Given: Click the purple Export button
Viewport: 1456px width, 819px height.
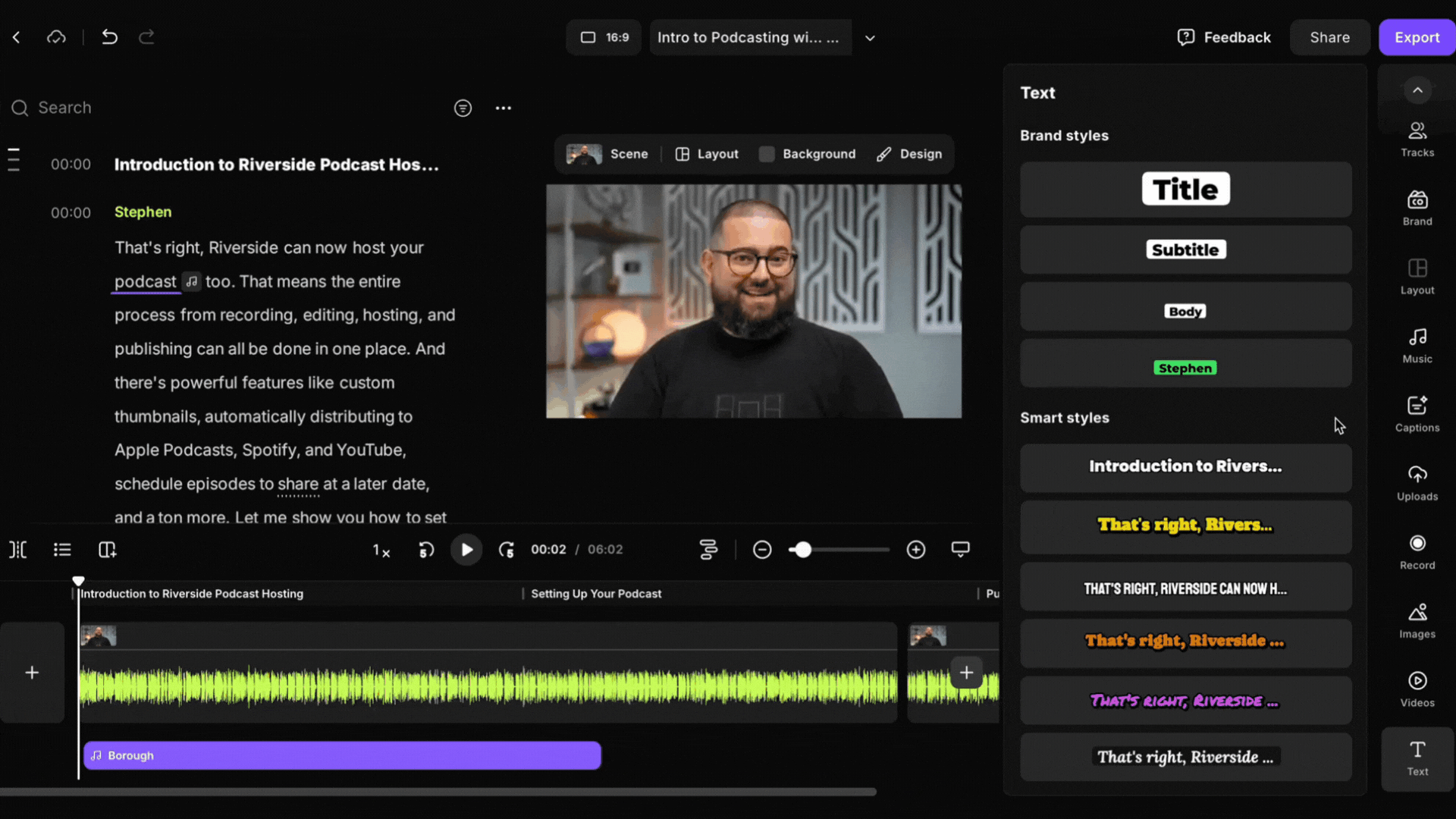Looking at the screenshot, I should point(1417,37).
